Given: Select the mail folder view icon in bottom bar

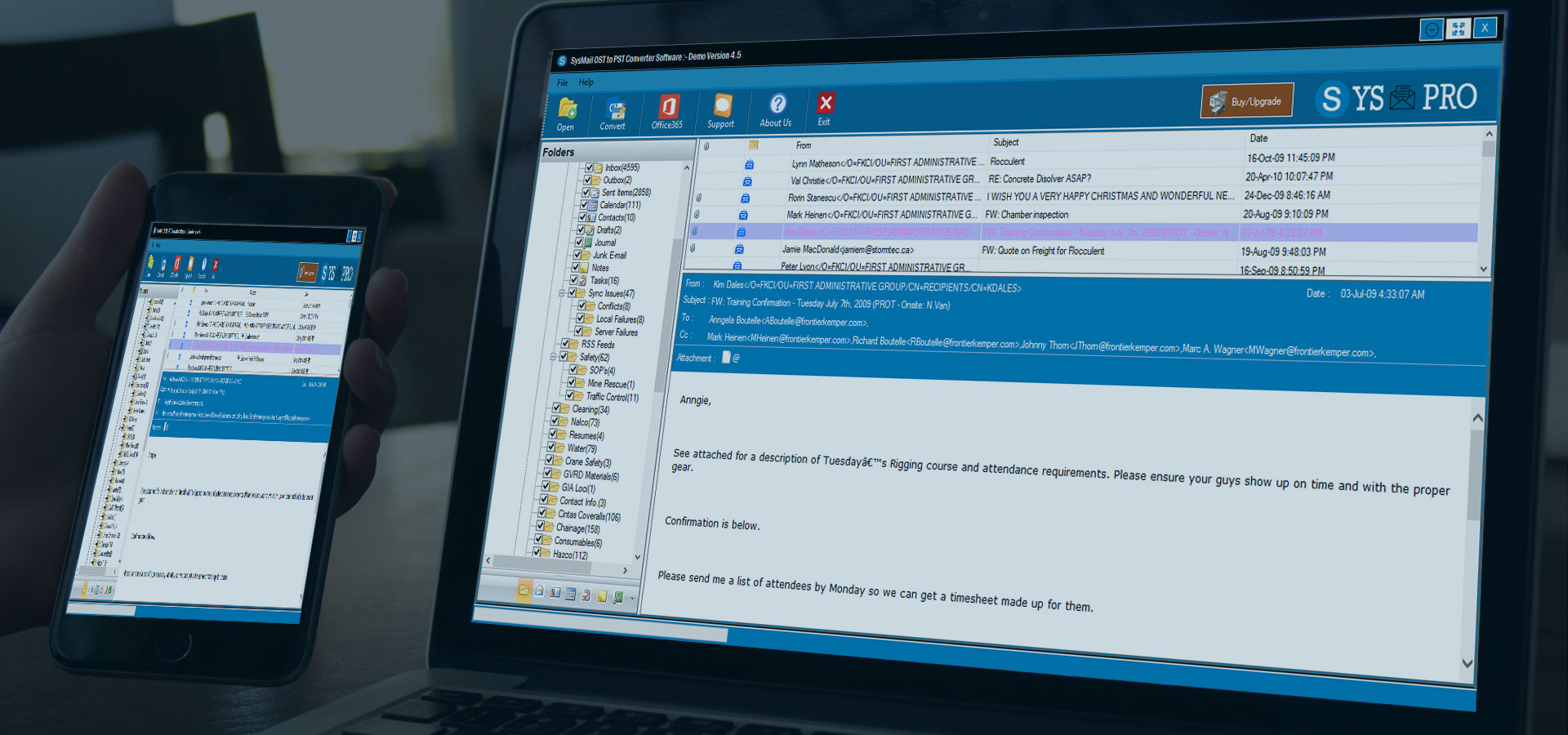Looking at the screenshot, I should pos(523,590).
